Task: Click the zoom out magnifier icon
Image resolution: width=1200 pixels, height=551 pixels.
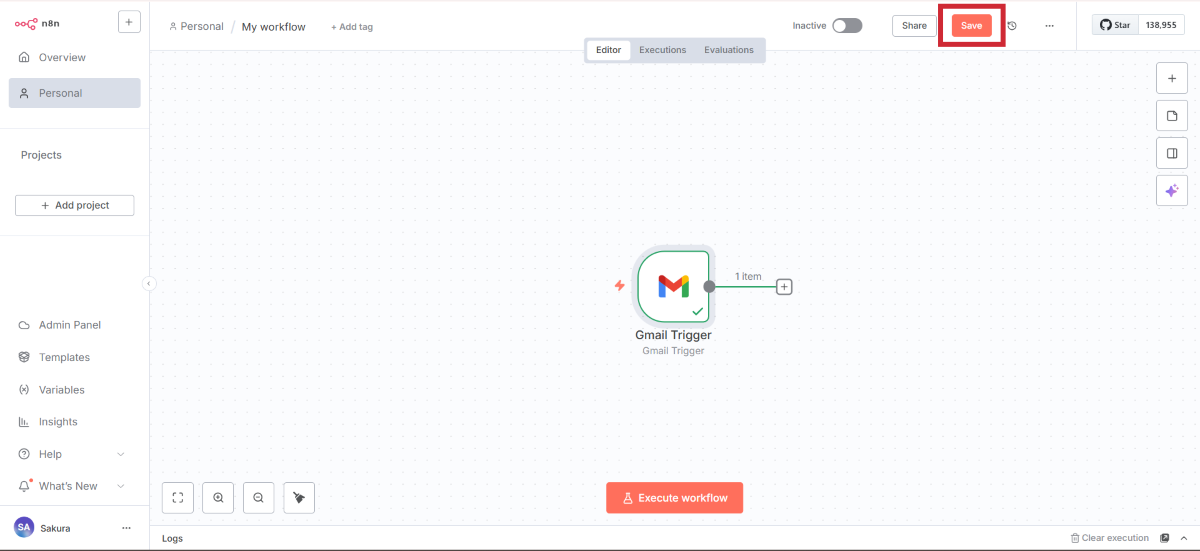Action: pos(258,497)
